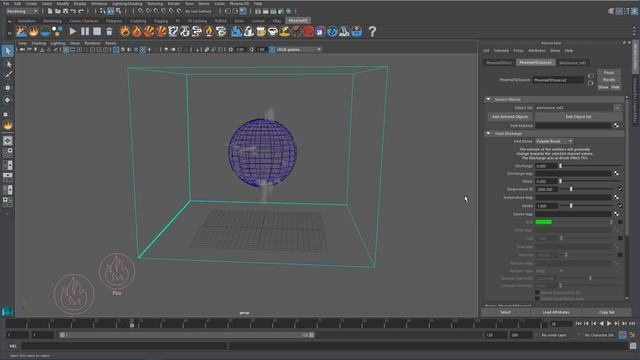Click the trash can delete cache icon
Screen dimensions: 640x360
[109, 31]
